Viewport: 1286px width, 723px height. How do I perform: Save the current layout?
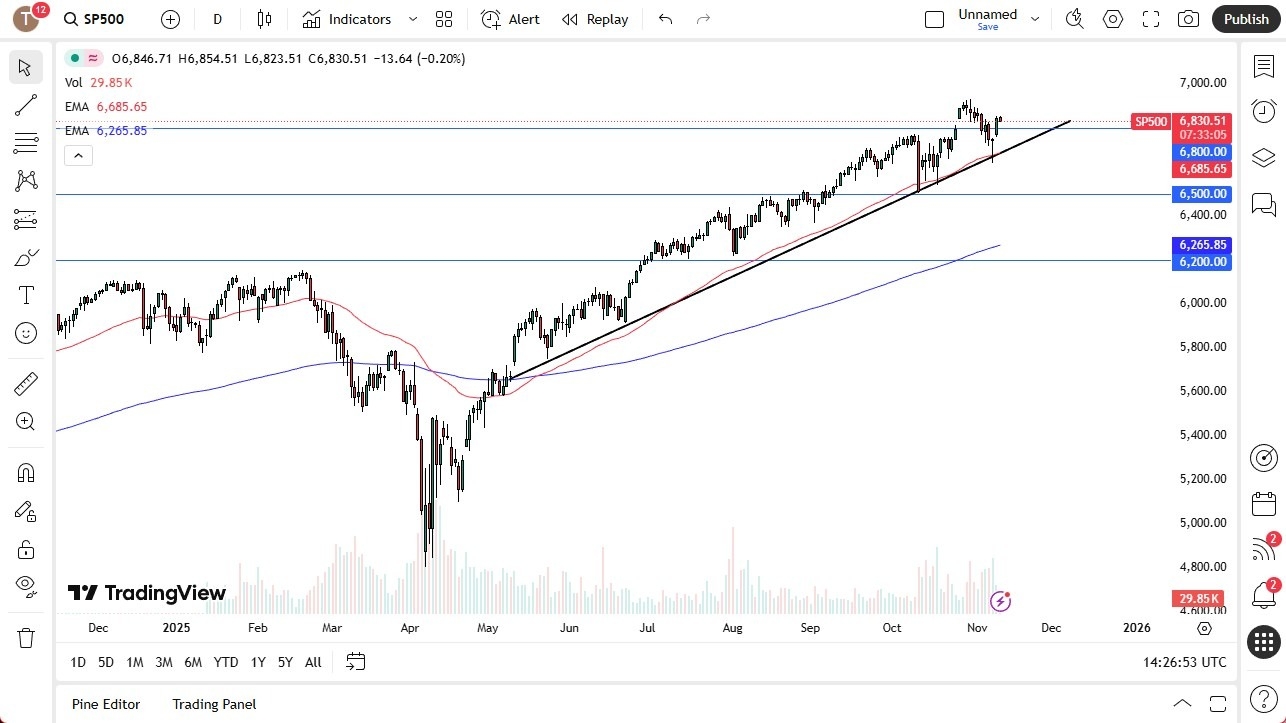(987, 27)
